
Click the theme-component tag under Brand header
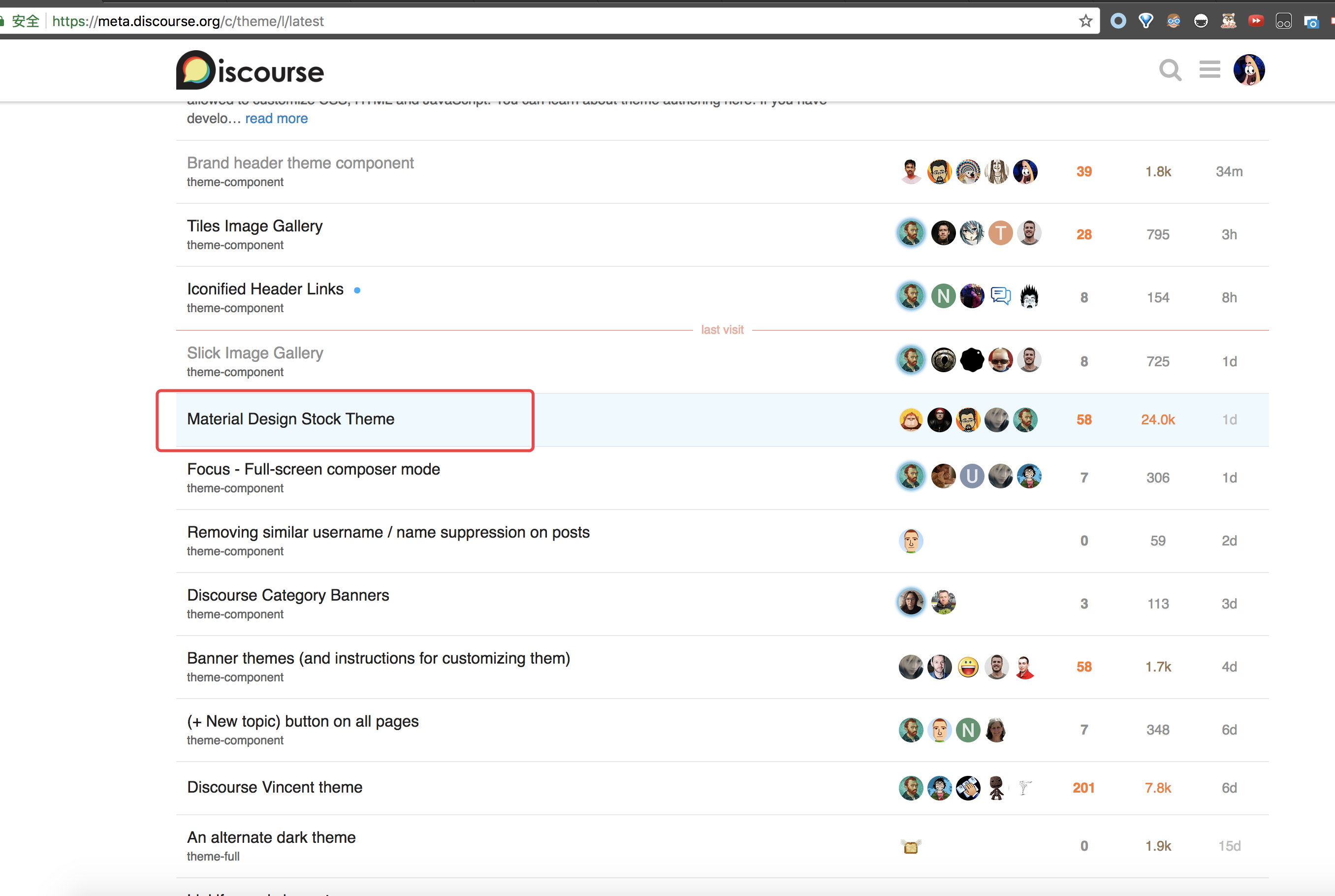coord(235,182)
